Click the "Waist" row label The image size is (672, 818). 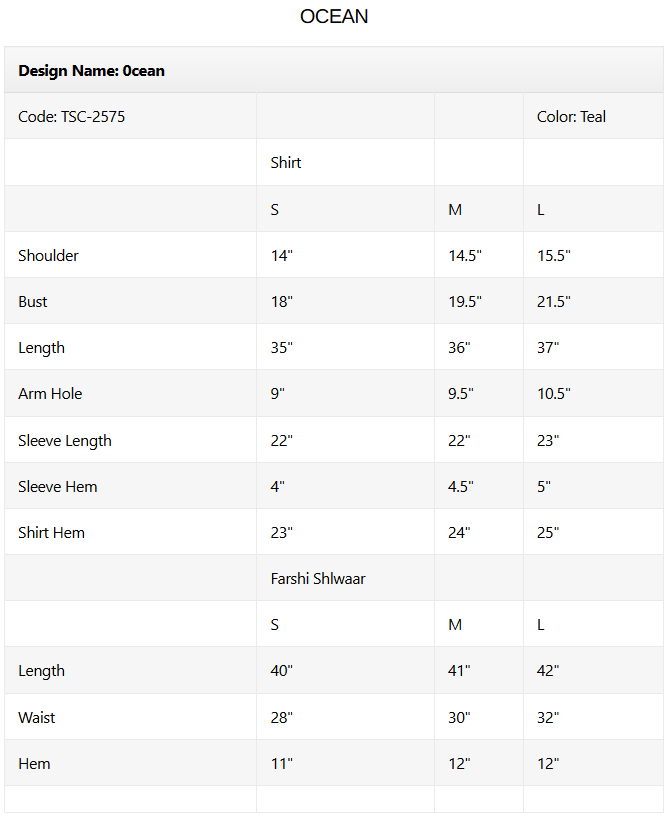click(37, 718)
